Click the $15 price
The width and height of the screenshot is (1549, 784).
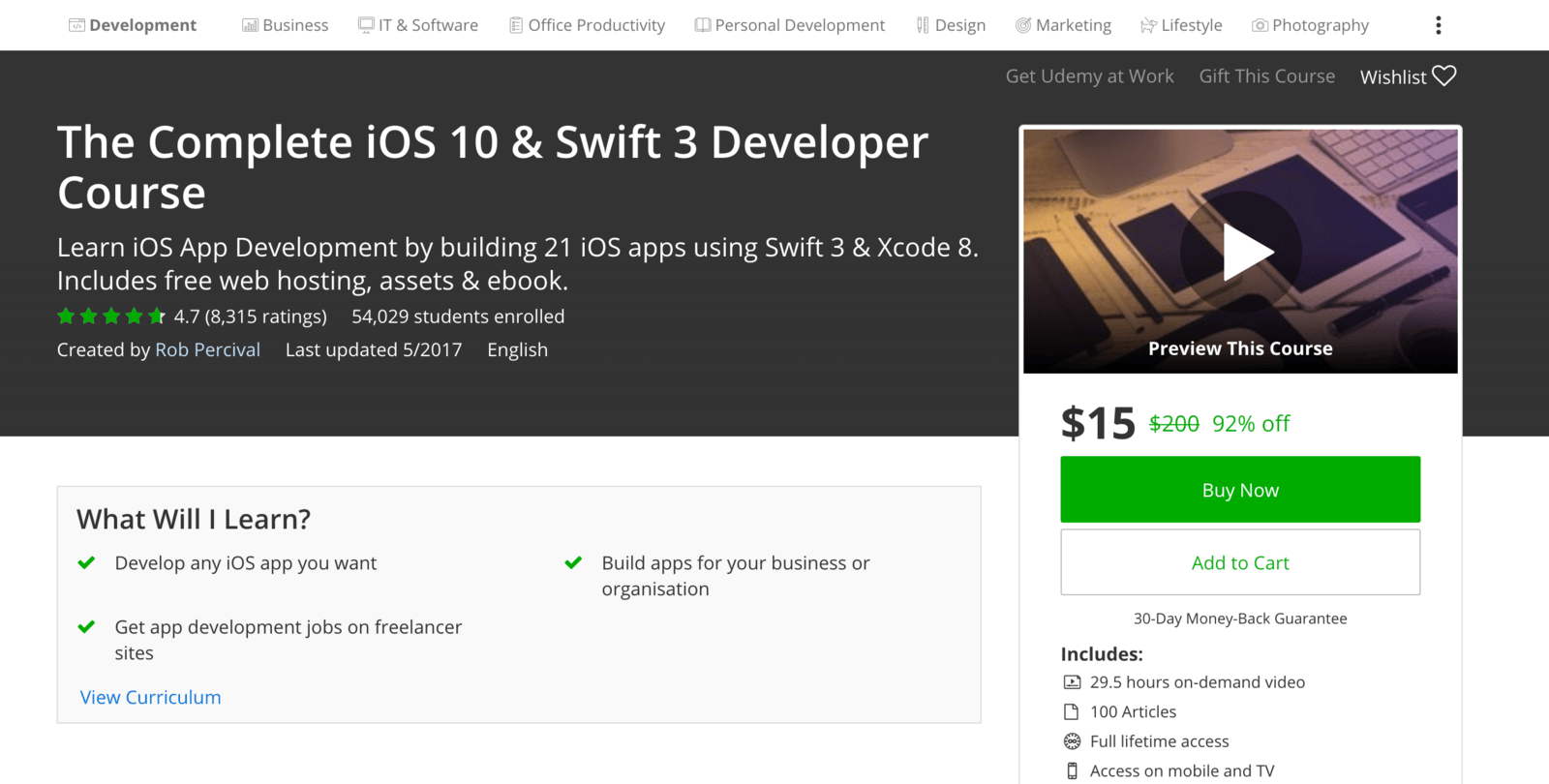pos(1098,424)
